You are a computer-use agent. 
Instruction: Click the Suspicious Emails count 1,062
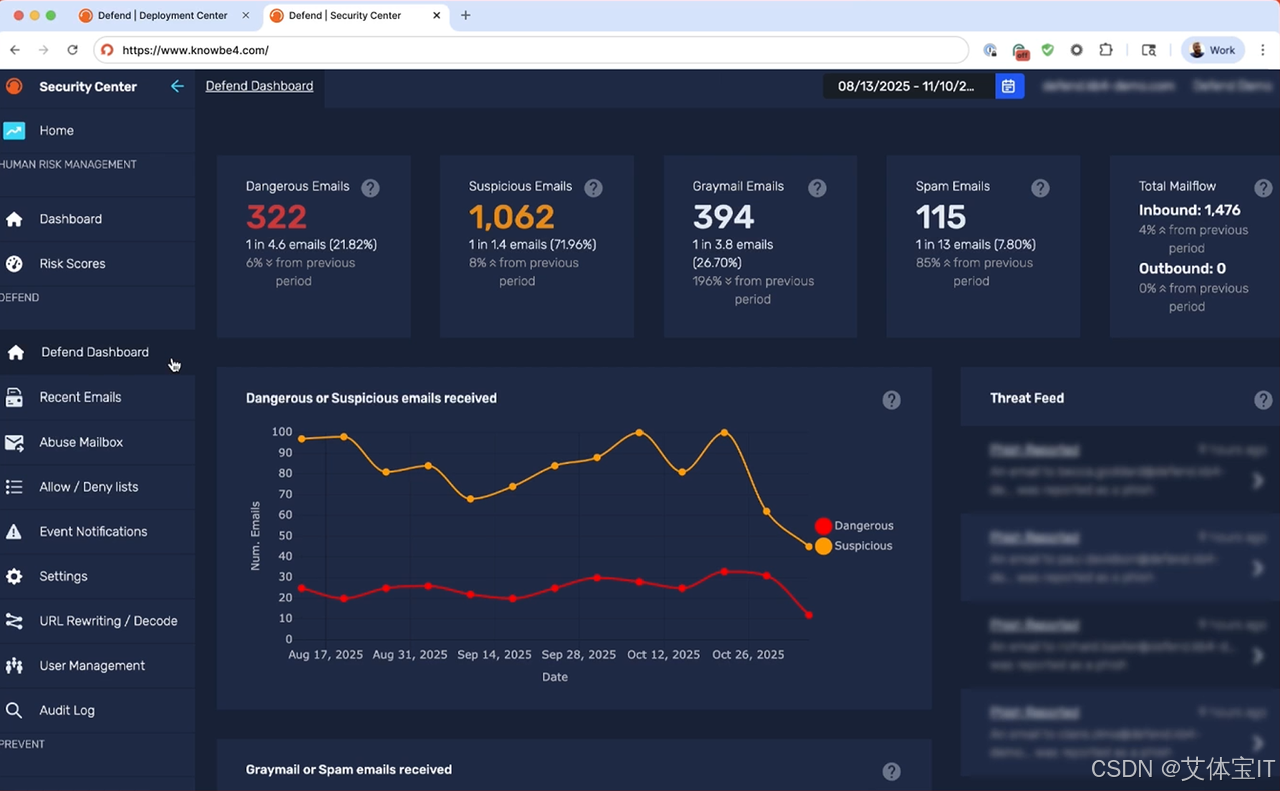pos(511,217)
